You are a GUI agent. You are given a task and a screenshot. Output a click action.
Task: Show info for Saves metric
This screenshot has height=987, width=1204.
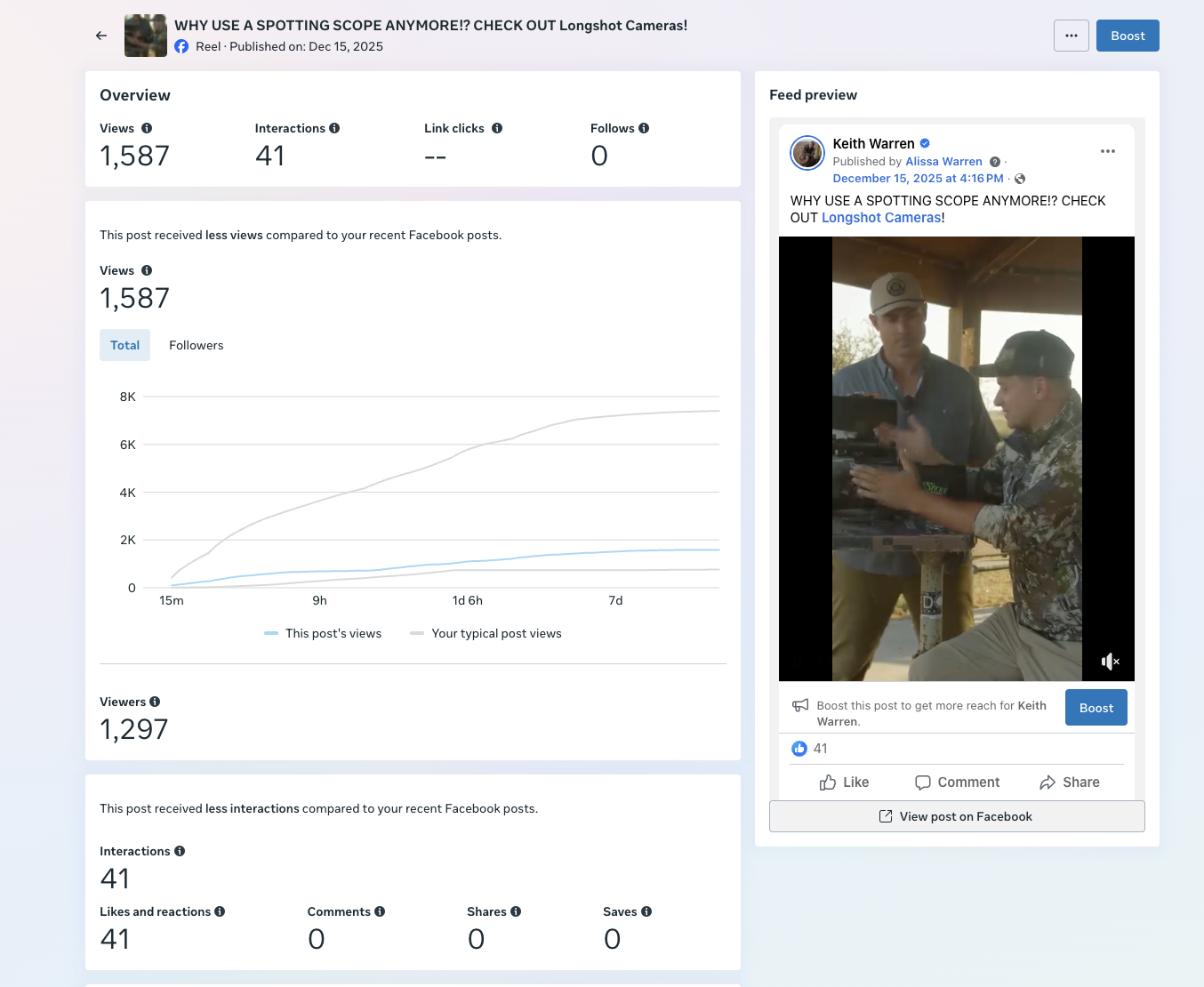click(646, 911)
